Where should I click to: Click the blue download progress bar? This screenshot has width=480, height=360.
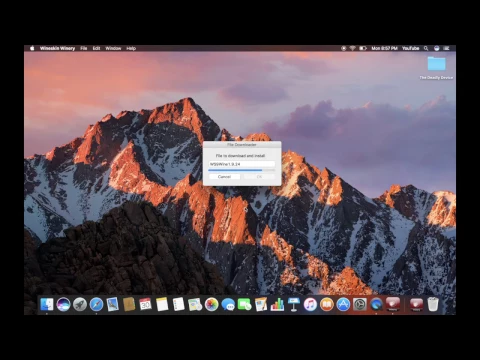[x=242, y=170]
